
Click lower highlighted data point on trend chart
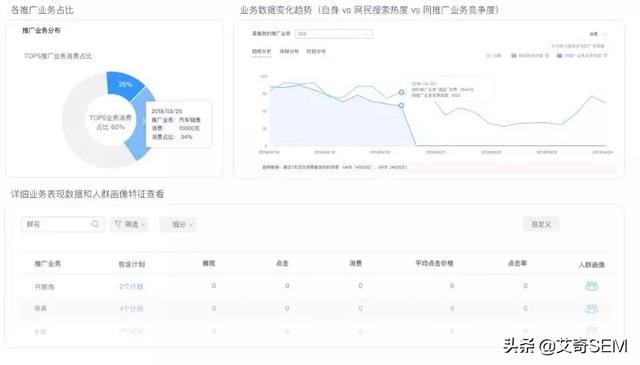tap(401, 105)
